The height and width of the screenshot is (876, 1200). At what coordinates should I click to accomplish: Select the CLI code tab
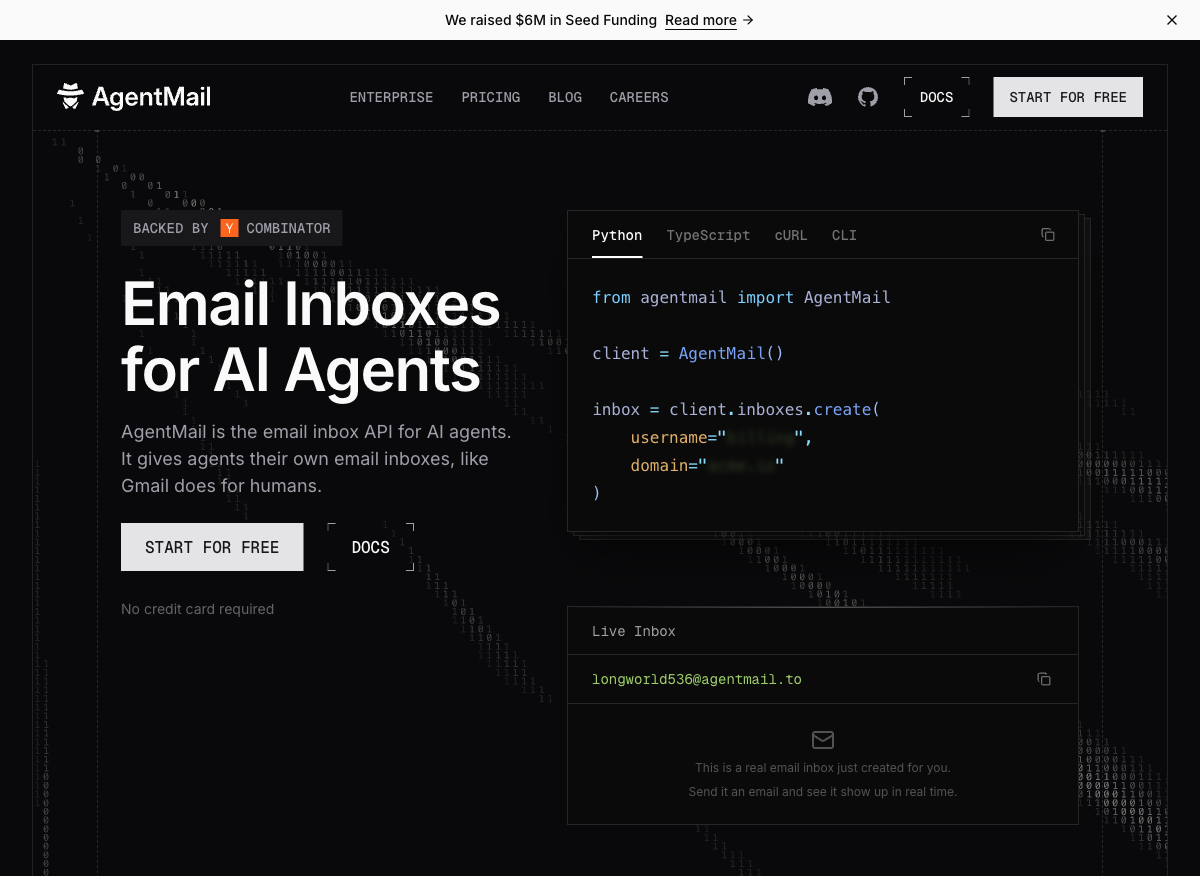pos(844,235)
